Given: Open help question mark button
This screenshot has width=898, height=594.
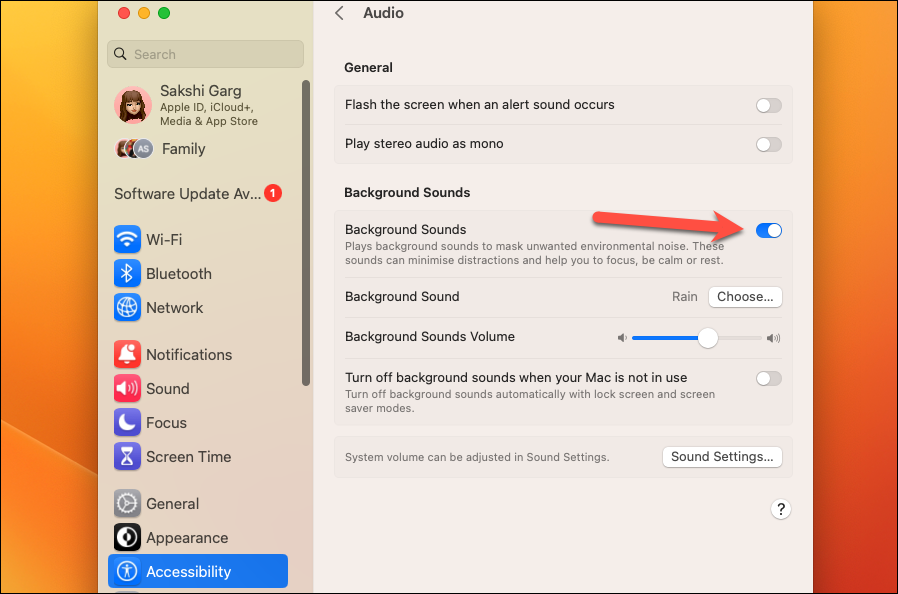Looking at the screenshot, I should [781, 509].
